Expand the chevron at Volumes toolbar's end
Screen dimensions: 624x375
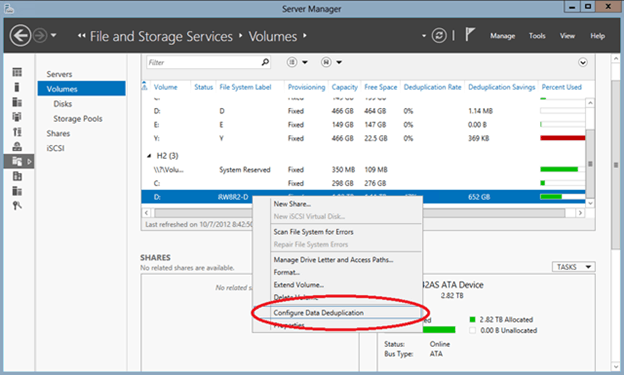click(x=583, y=62)
